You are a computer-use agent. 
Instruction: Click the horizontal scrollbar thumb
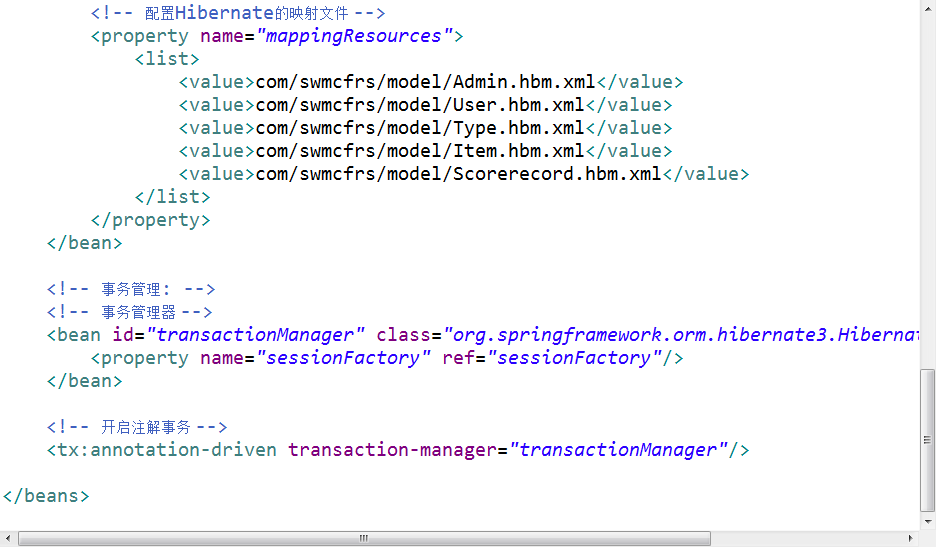[364, 538]
